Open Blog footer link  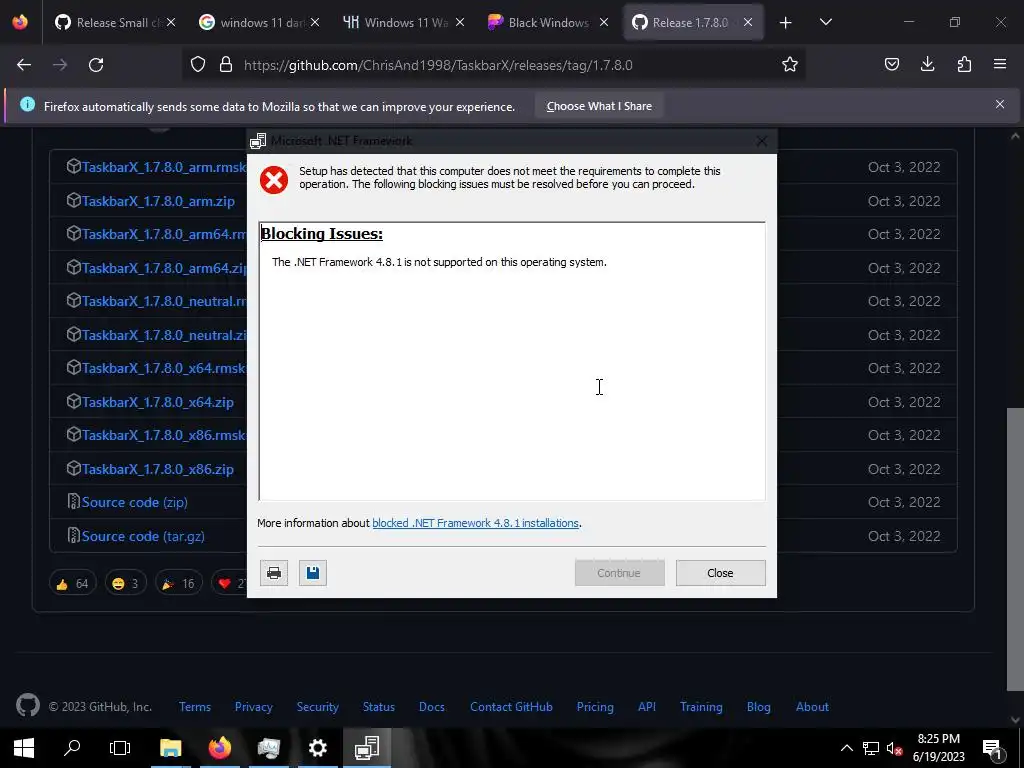(758, 707)
